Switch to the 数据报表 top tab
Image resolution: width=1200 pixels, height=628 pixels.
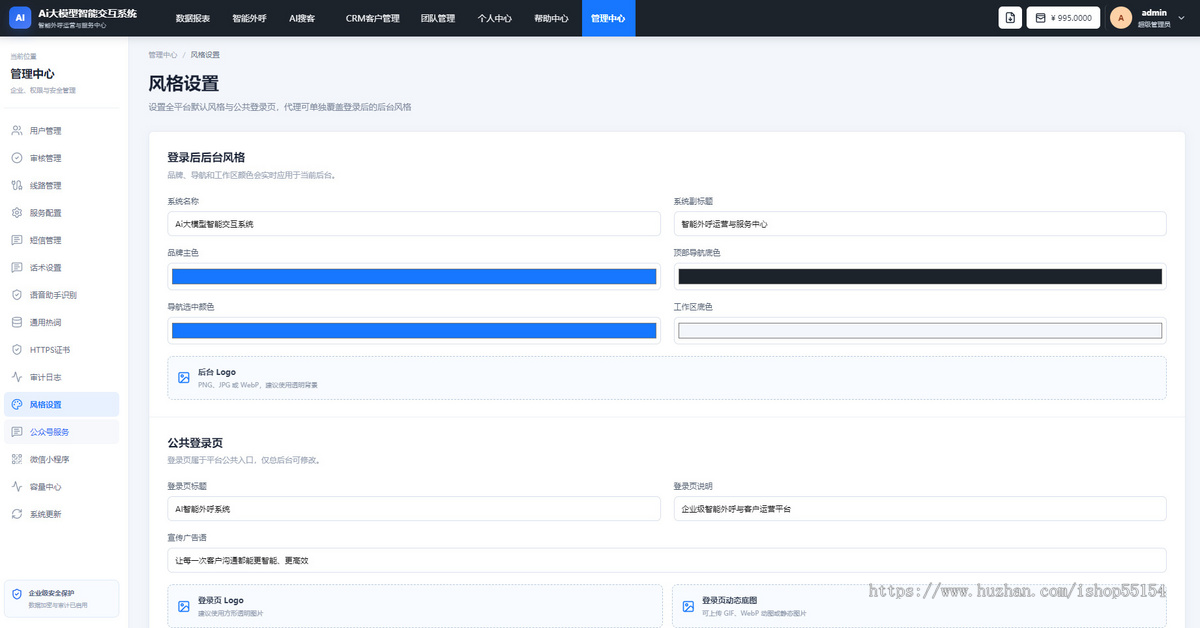point(193,18)
